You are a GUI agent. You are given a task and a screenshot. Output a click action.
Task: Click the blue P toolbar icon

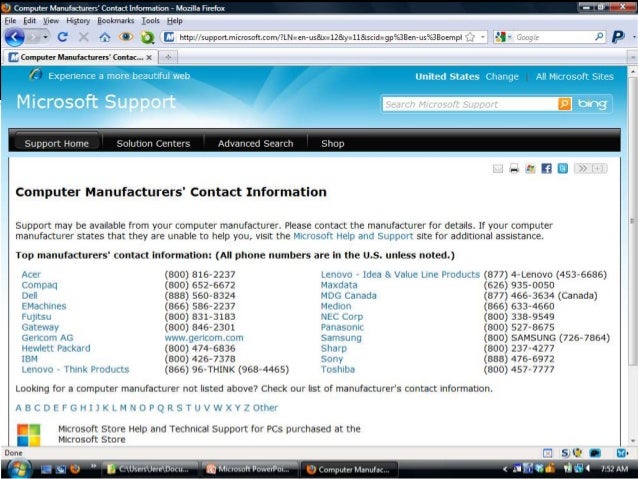click(x=618, y=37)
